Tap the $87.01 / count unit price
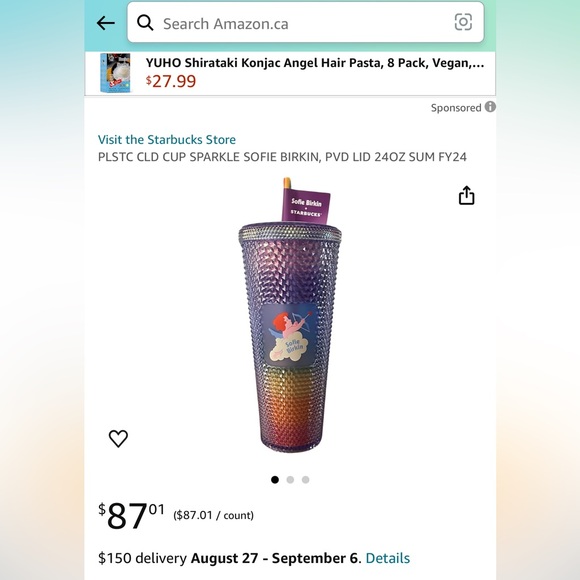 tap(213, 515)
